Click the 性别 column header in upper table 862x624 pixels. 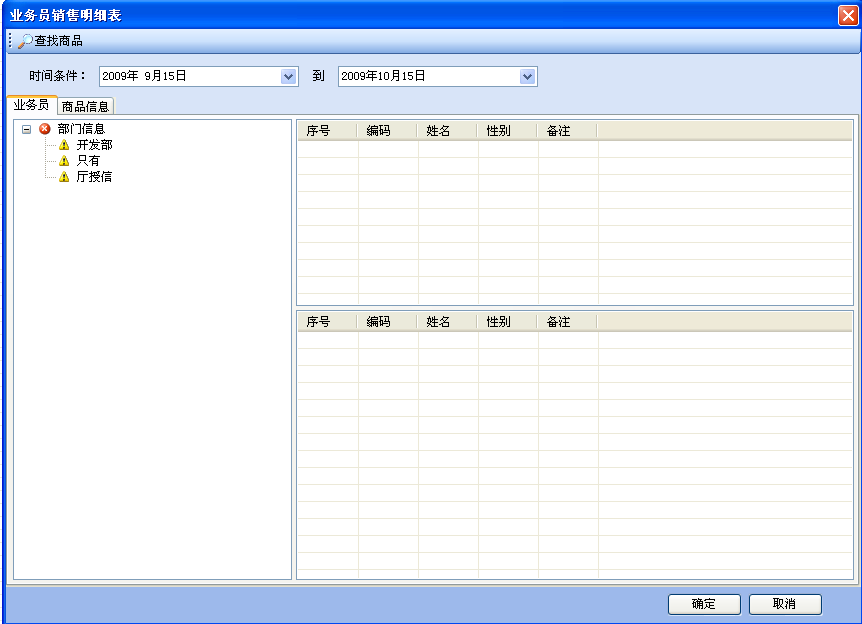coord(507,131)
